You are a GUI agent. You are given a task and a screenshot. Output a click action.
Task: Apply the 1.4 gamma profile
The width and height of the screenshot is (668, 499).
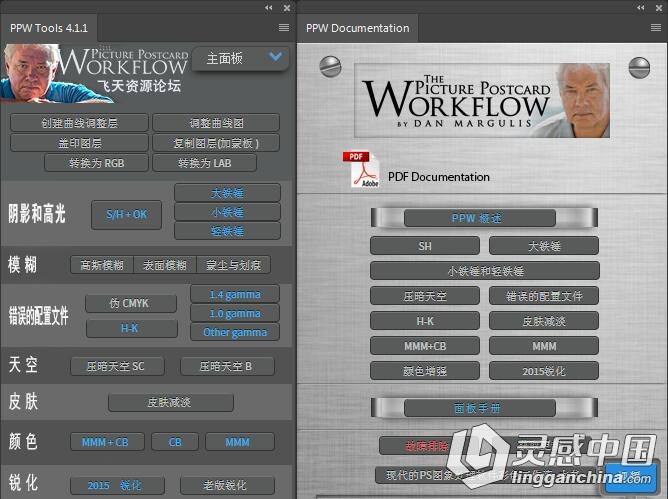coord(235,294)
